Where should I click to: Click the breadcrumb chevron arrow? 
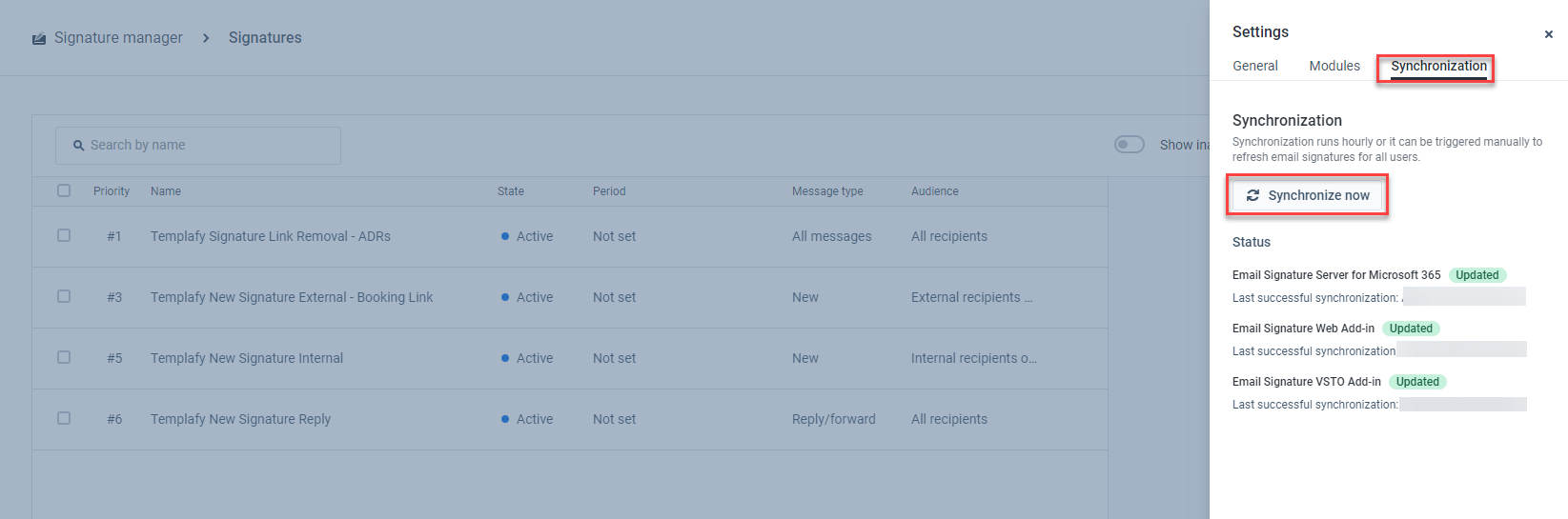[206, 38]
